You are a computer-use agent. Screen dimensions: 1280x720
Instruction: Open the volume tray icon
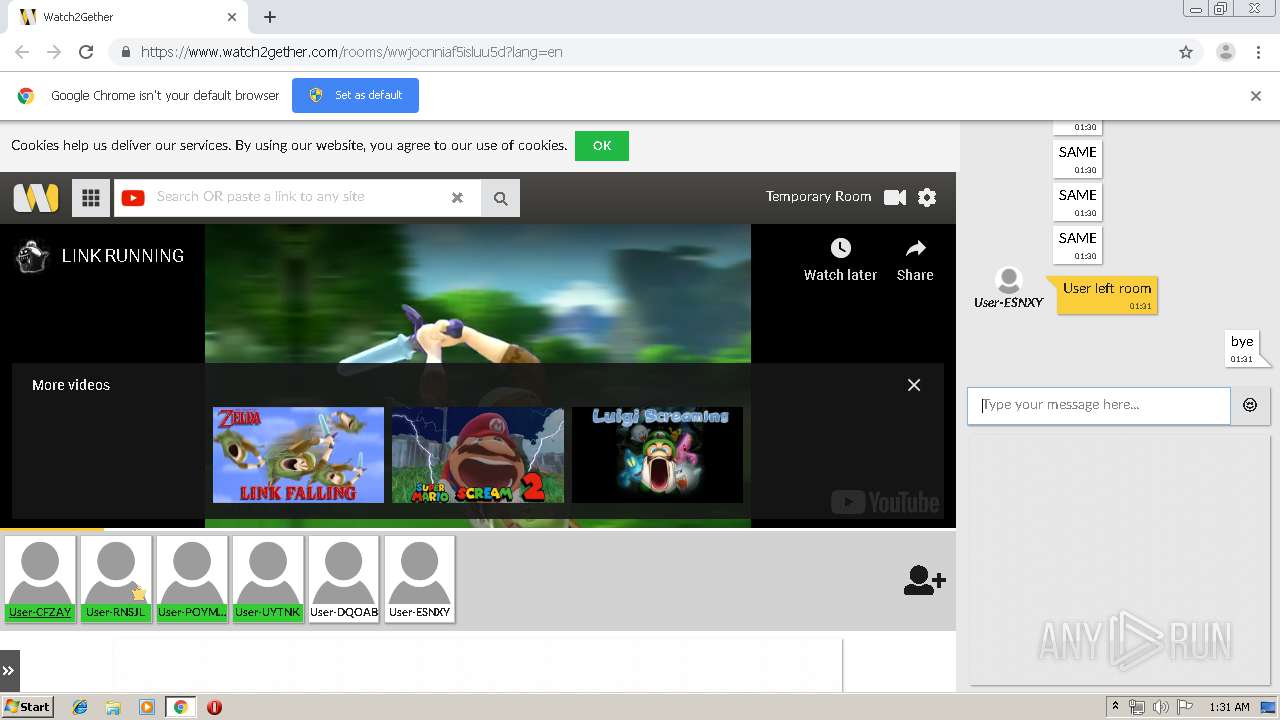tap(1161, 707)
